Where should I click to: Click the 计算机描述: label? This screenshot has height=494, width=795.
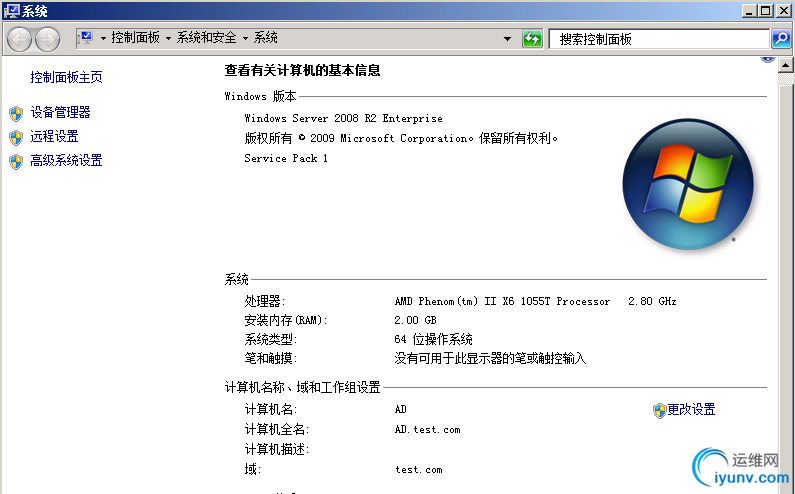(x=277, y=449)
